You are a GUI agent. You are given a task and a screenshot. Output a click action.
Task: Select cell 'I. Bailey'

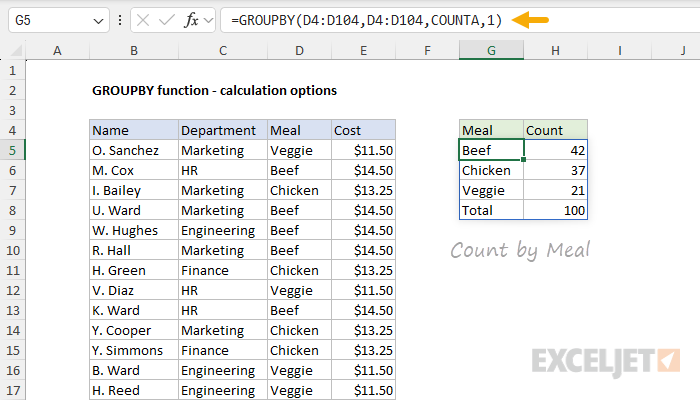tap(134, 191)
